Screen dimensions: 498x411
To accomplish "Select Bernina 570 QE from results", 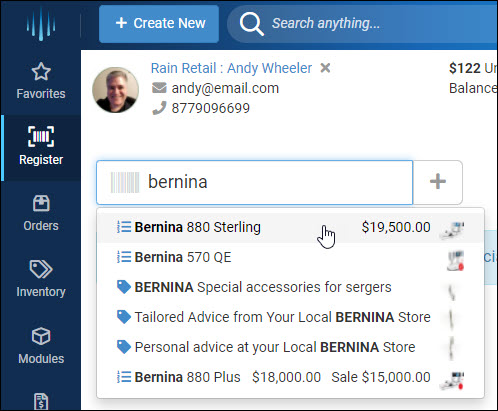I will point(290,257).
